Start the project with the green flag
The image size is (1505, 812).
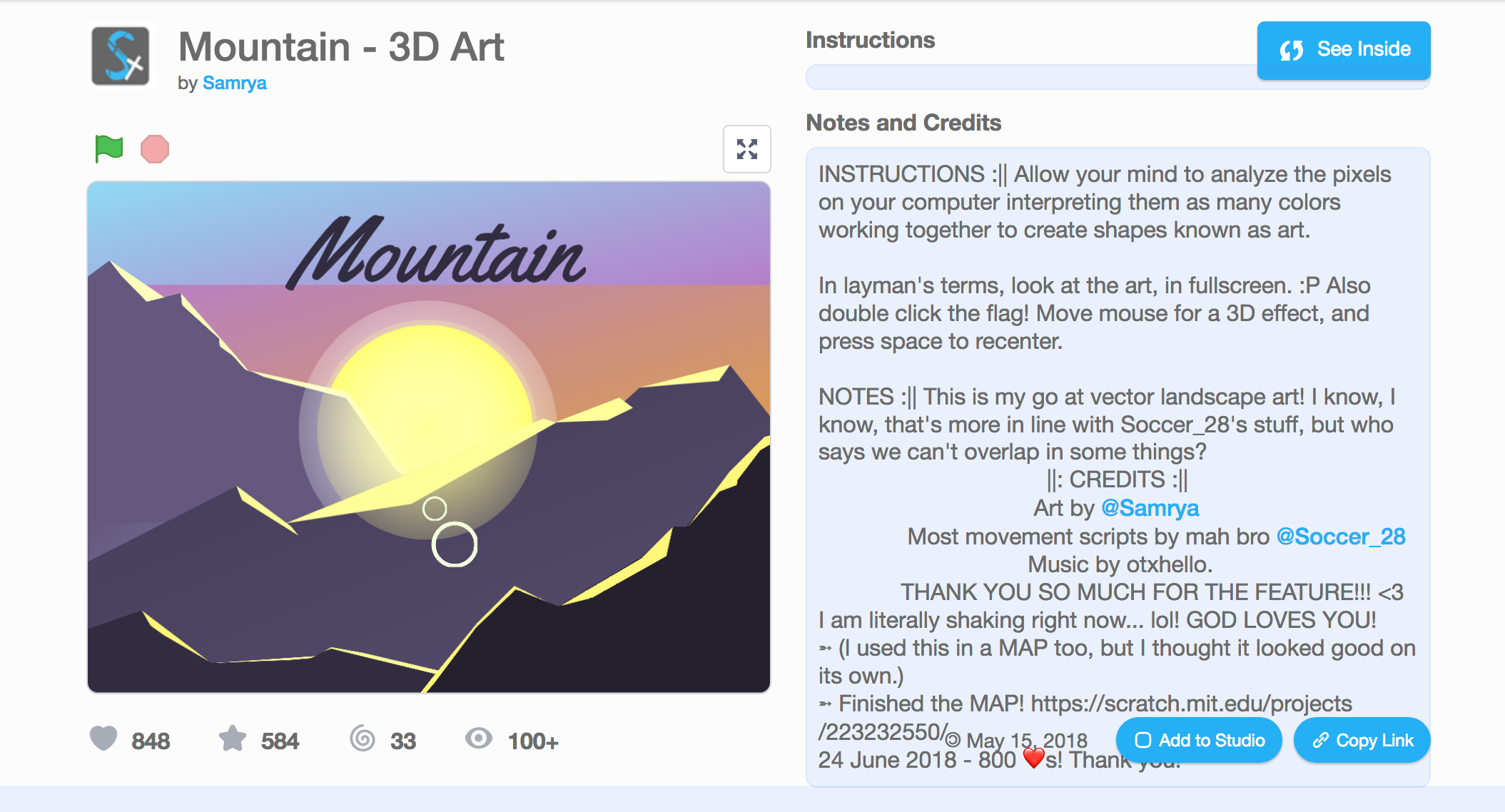pos(107,148)
